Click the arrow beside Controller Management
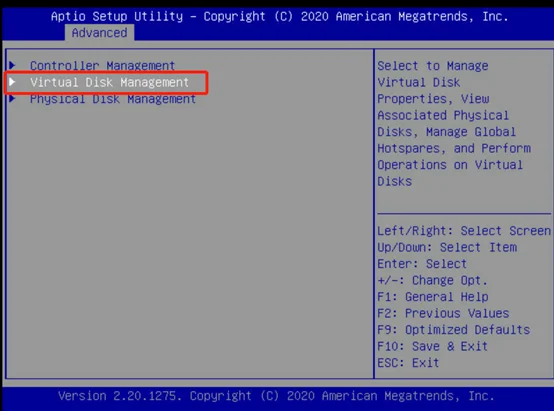Screen dimensions: 554x411 pos(12,65)
